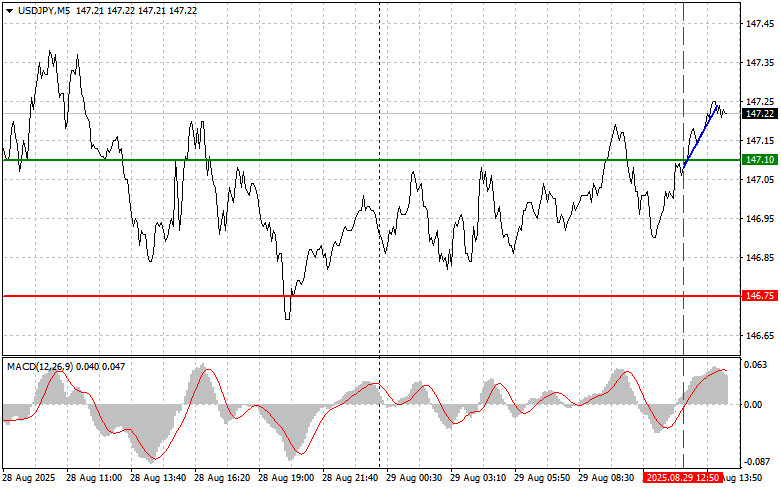The image size is (781, 489).
Task: Click the time axis label 29 Aug 00:30
Action: [414, 478]
